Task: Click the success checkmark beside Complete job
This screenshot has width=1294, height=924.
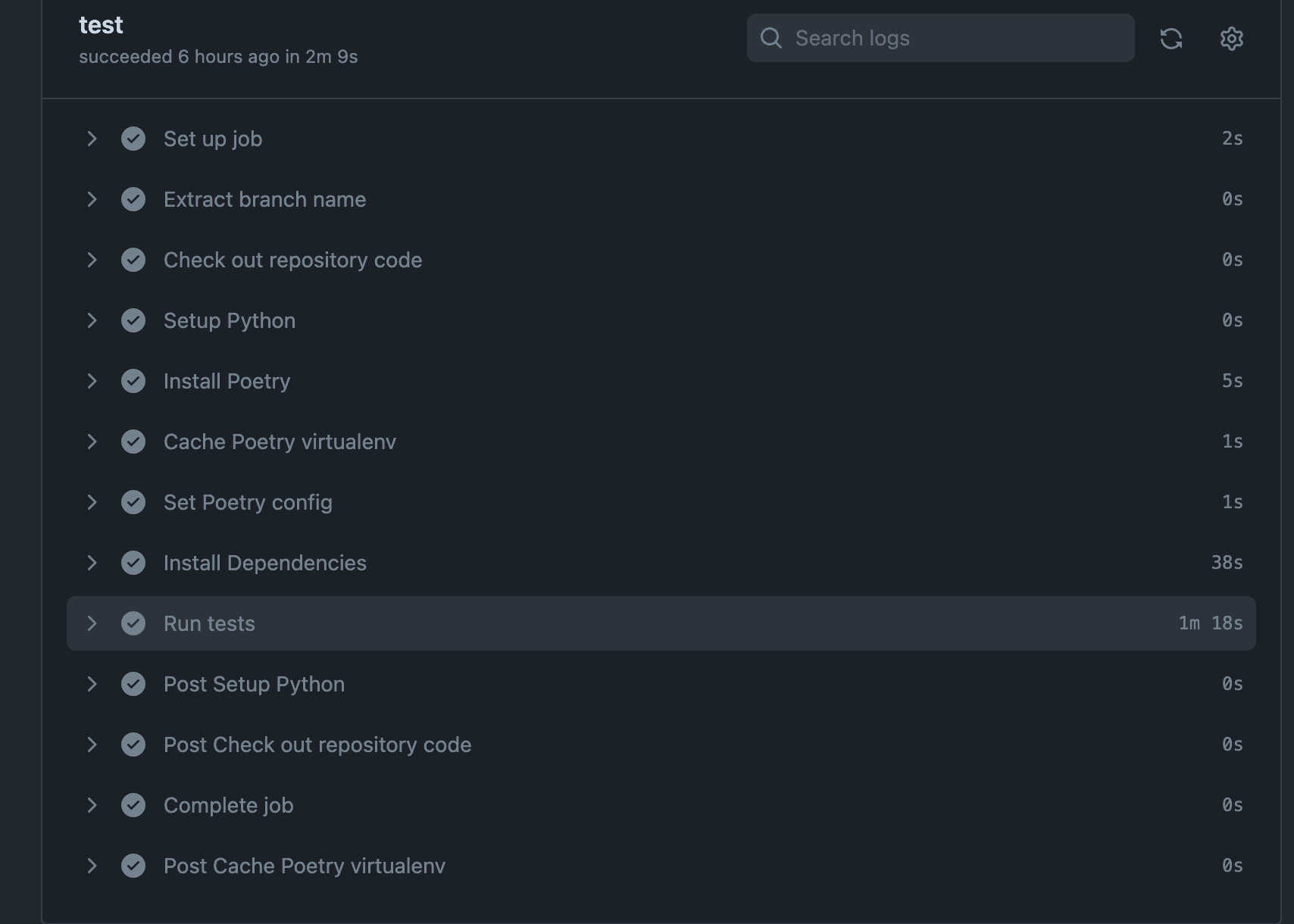Action: (x=133, y=805)
